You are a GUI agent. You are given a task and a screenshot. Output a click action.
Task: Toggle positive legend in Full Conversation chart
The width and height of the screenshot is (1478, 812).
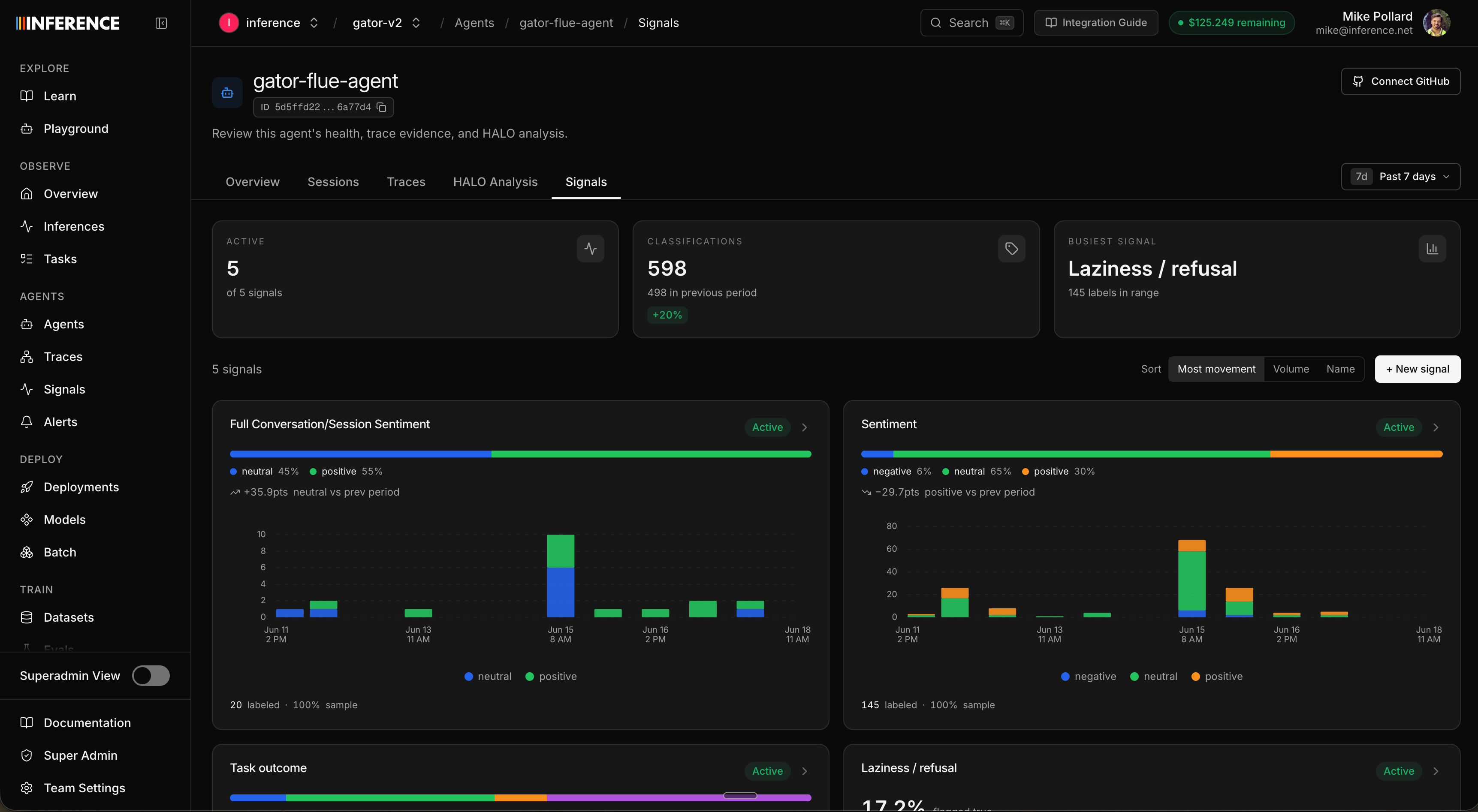pos(551,677)
